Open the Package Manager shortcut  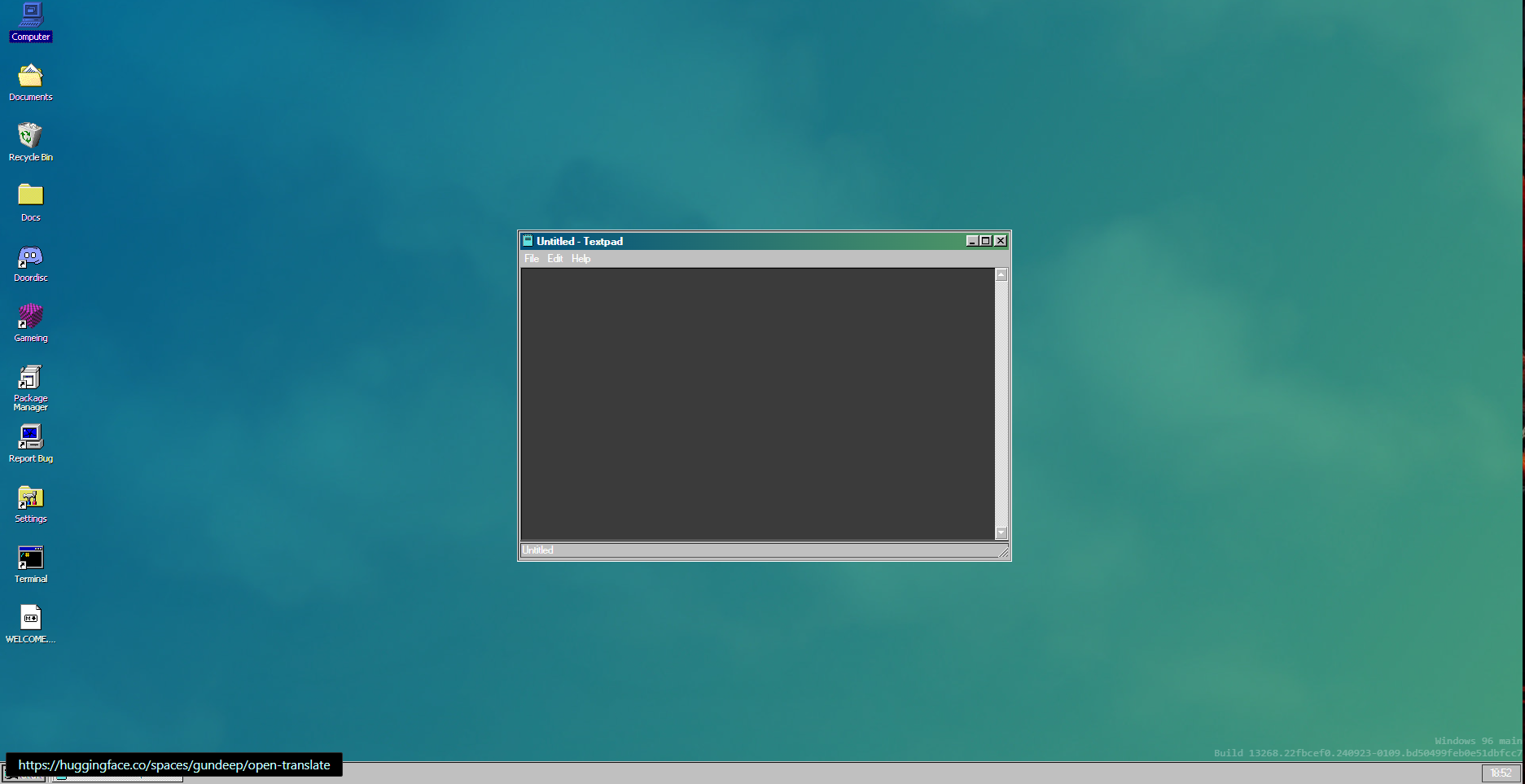tap(31, 378)
